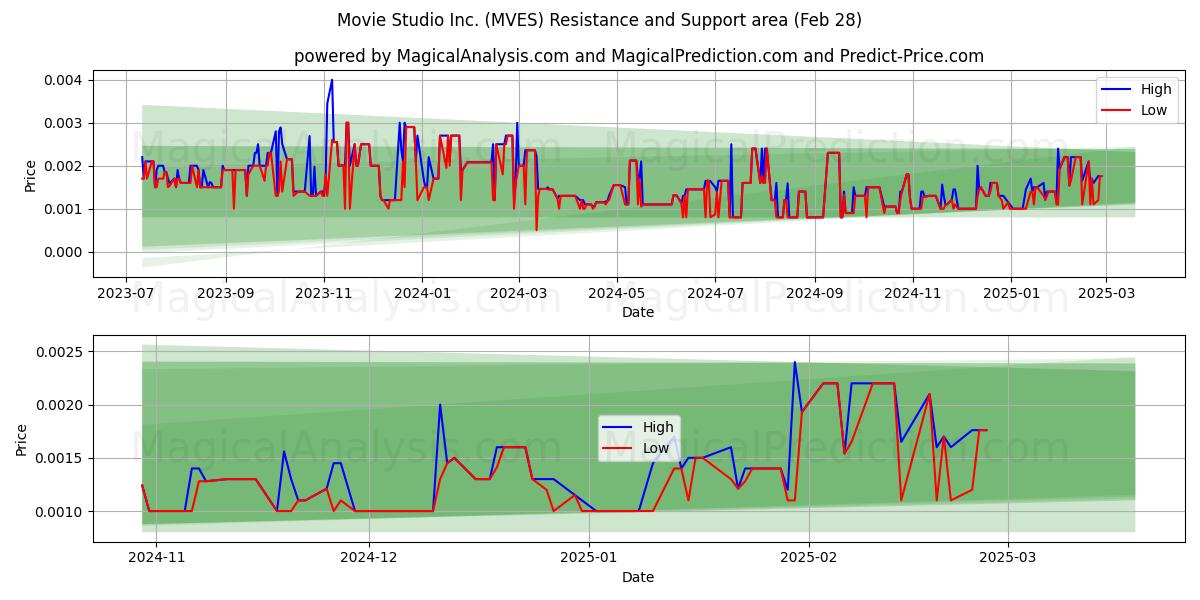Click the '0.0020' y-axis label in the bottom chart
Image resolution: width=1200 pixels, height=600 pixels.
(61, 405)
